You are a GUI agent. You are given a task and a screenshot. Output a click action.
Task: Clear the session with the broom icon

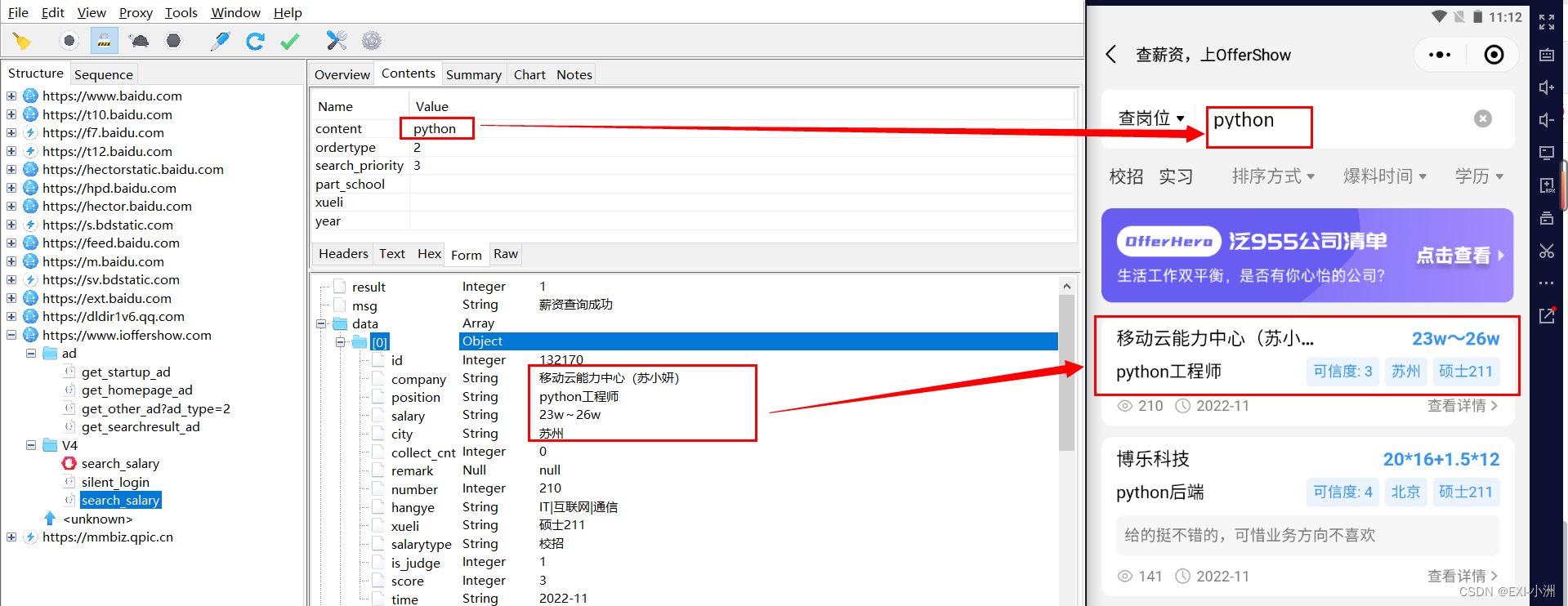(x=22, y=41)
